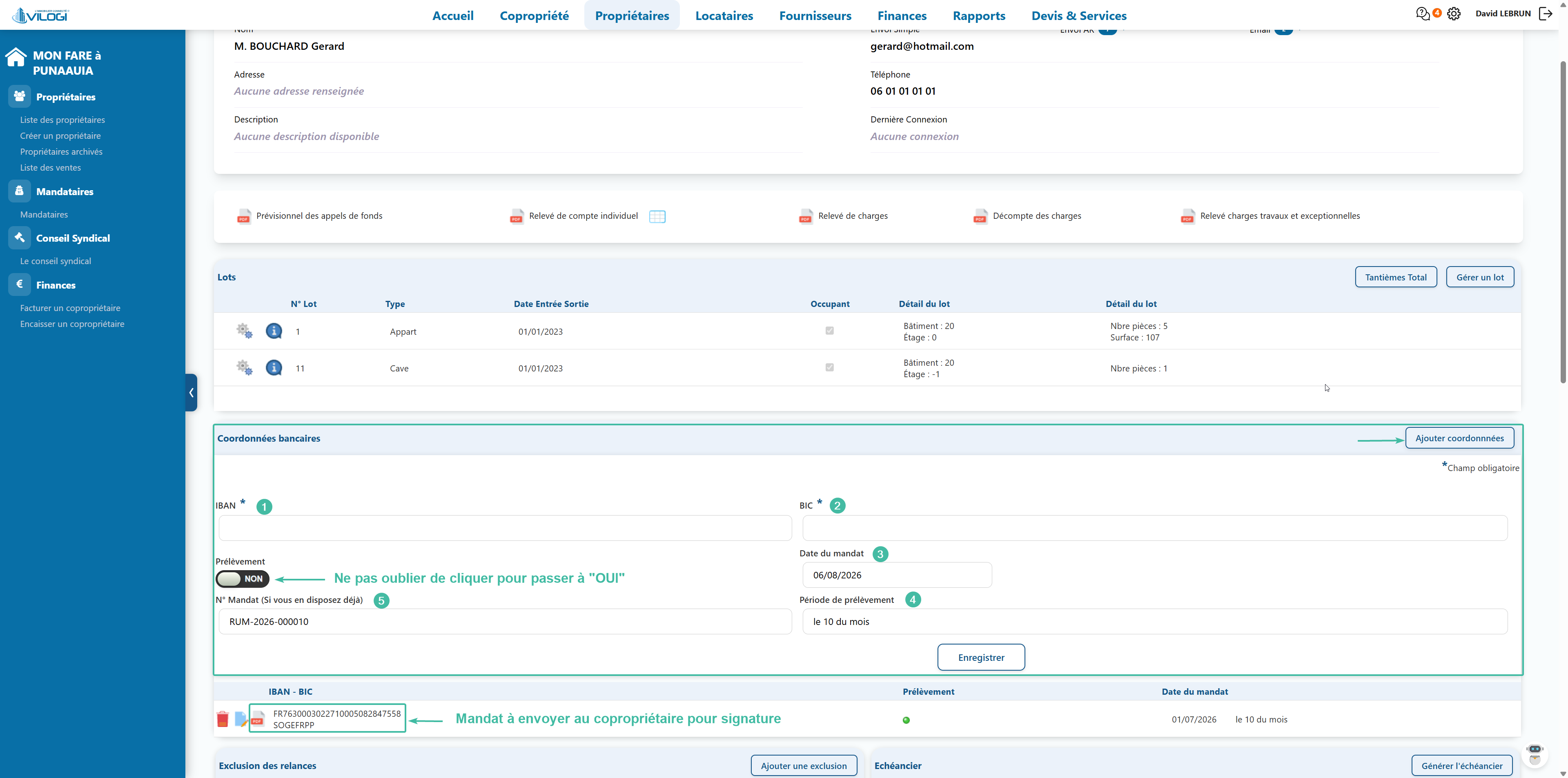Toggle Occupant checkbox for lot 1
This screenshot has height=778, width=1568.
(x=830, y=330)
